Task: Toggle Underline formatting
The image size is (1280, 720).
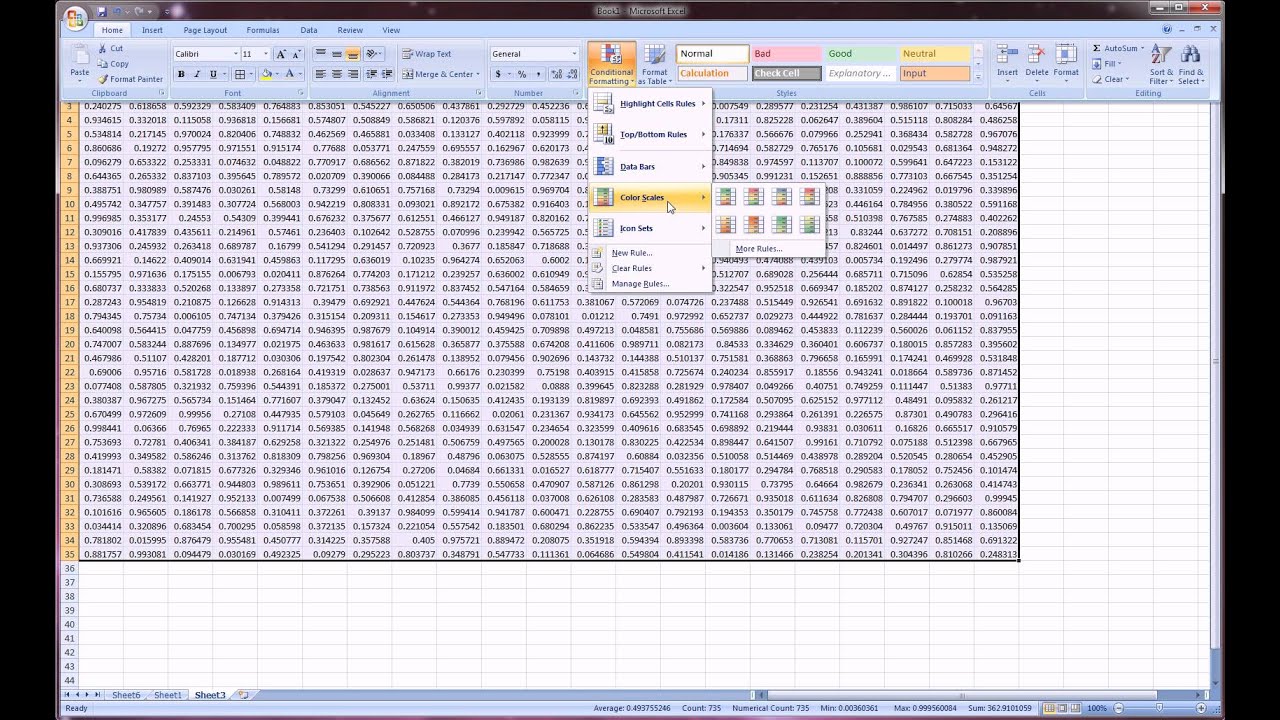Action: pos(213,74)
